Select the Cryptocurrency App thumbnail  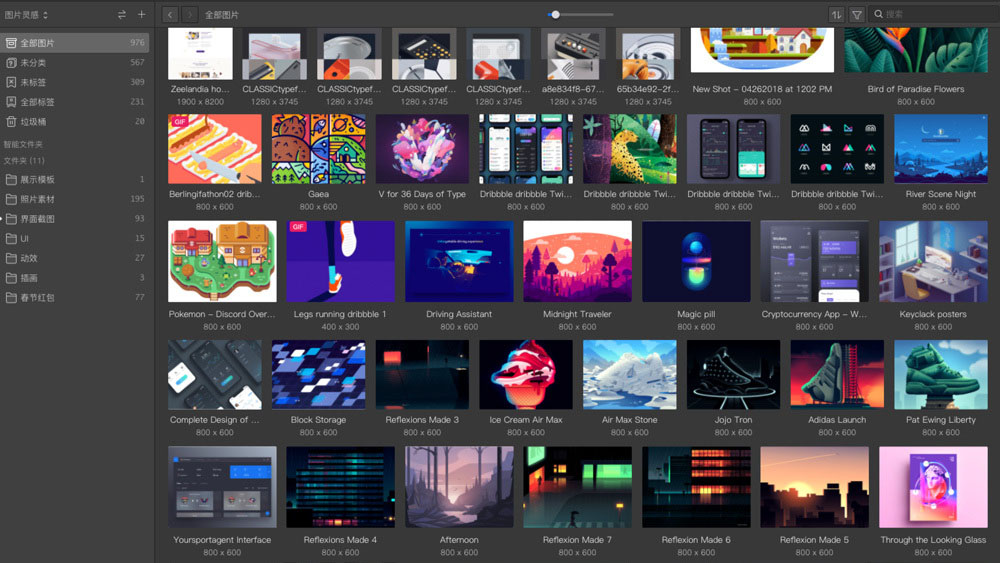click(814, 261)
